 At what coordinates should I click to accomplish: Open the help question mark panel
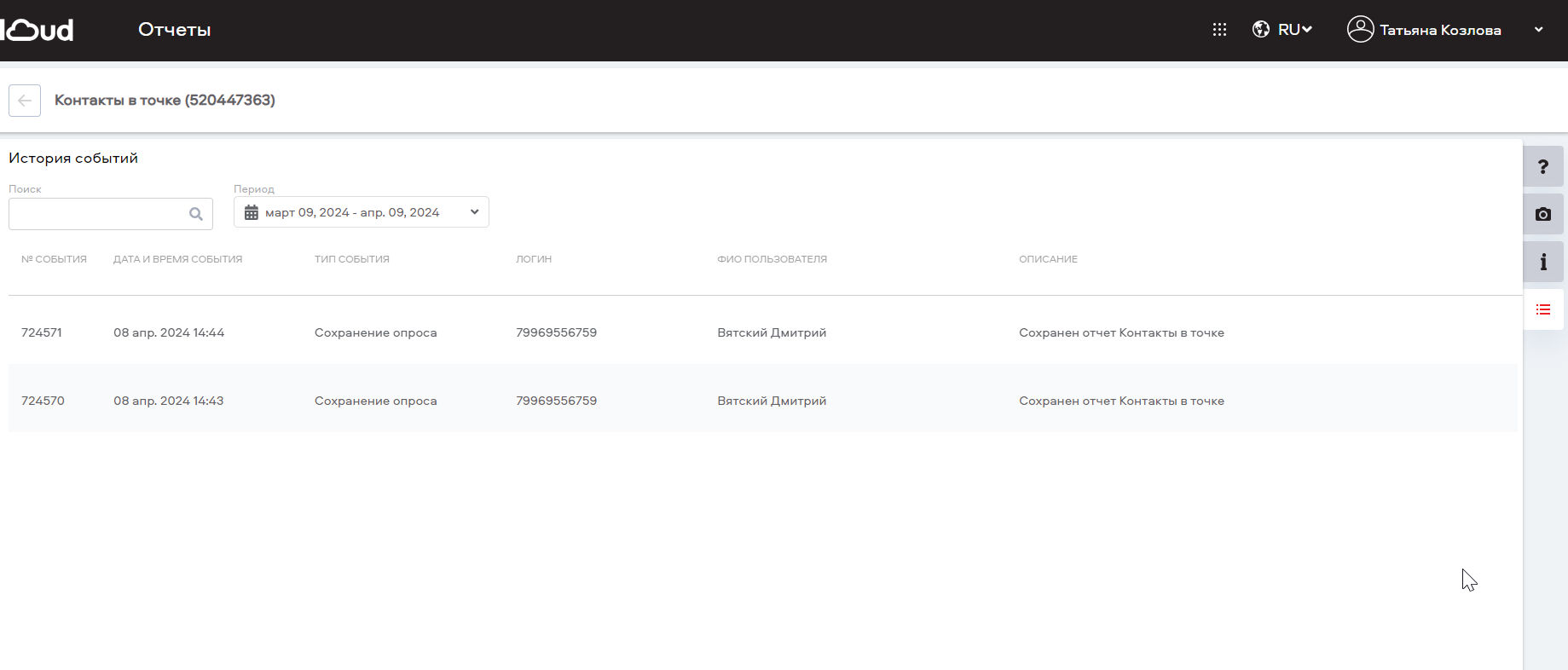(1543, 166)
